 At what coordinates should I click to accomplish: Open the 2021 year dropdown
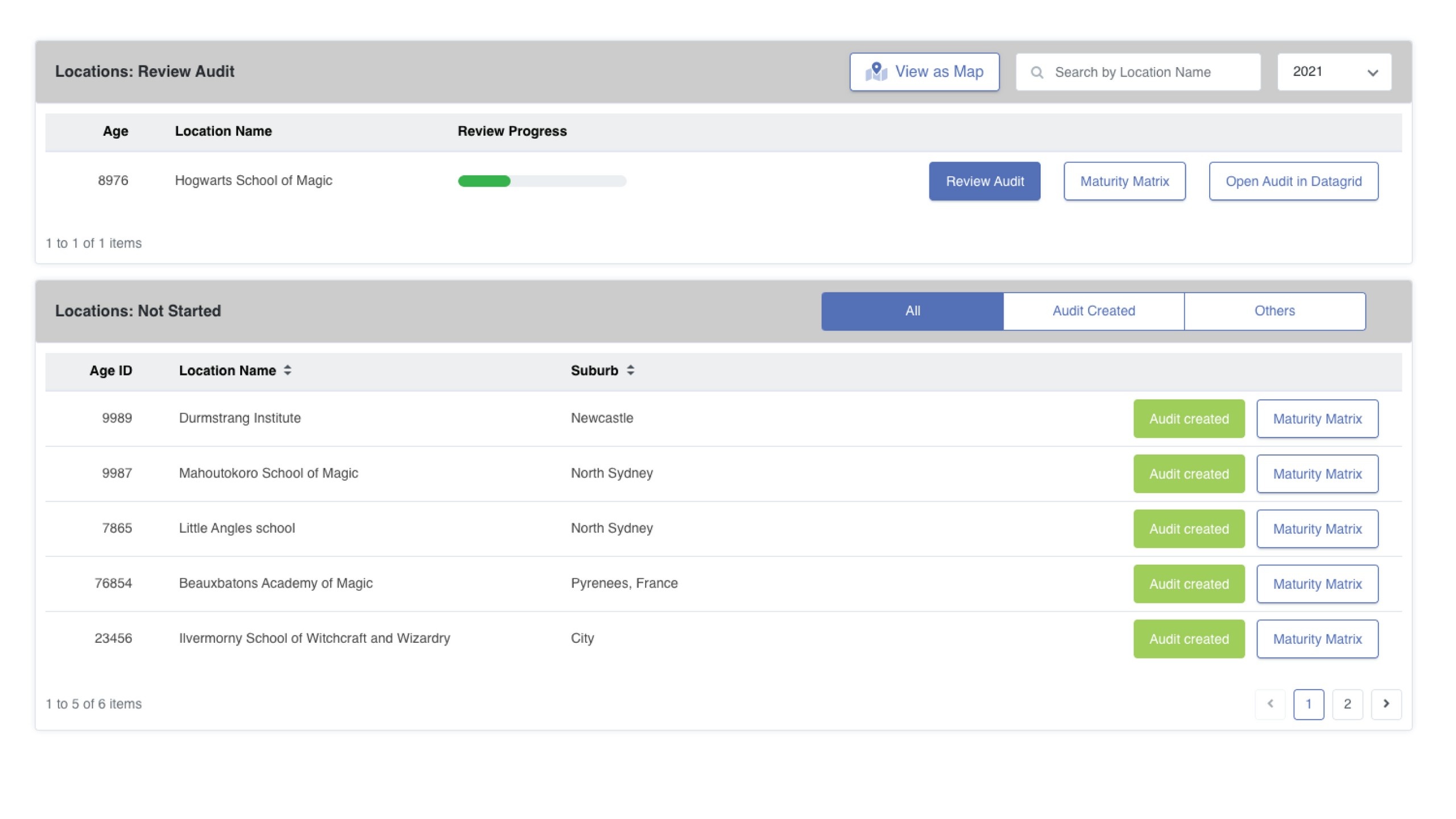(x=1334, y=72)
